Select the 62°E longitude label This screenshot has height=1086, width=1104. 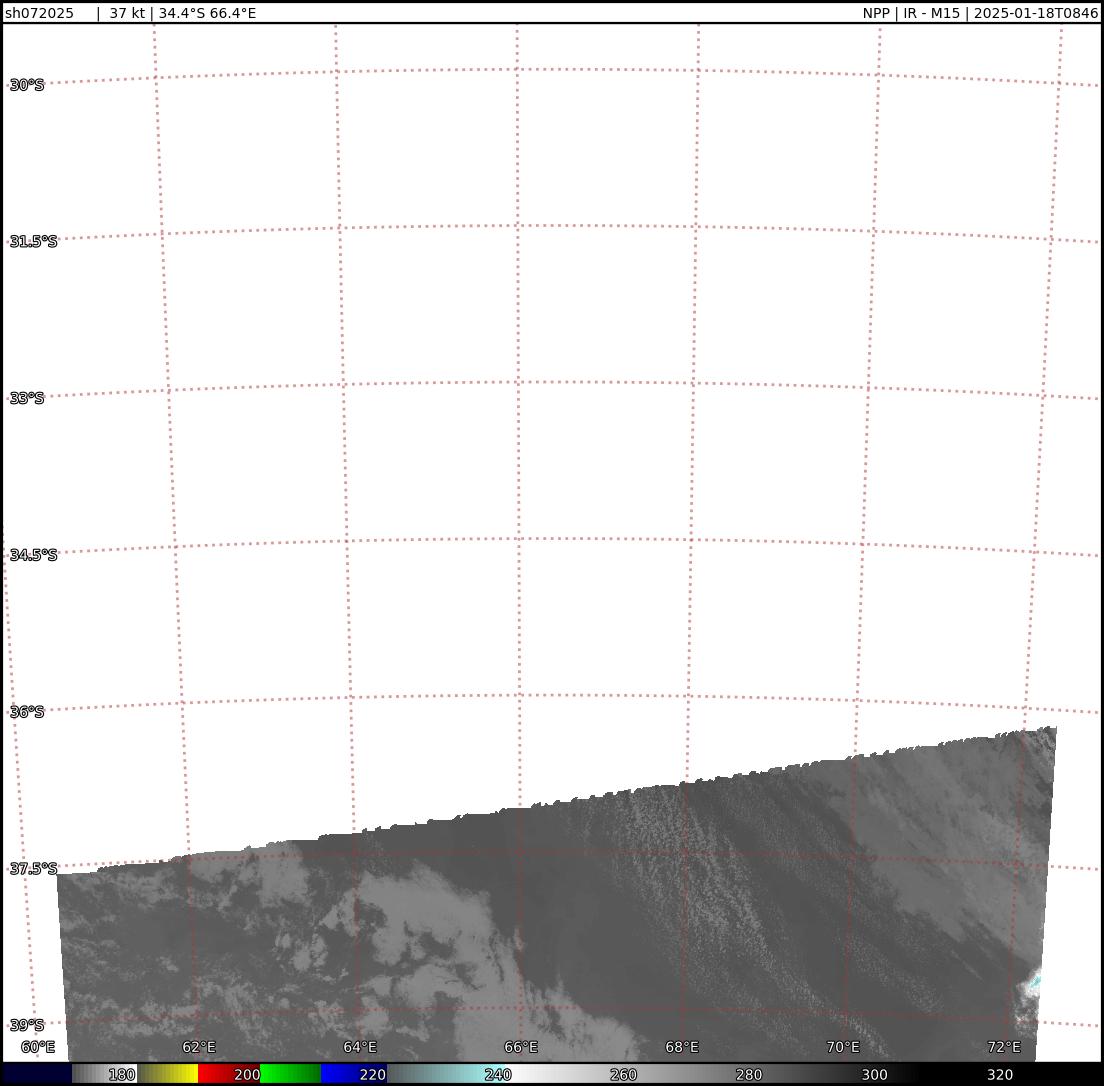pos(199,1047)
